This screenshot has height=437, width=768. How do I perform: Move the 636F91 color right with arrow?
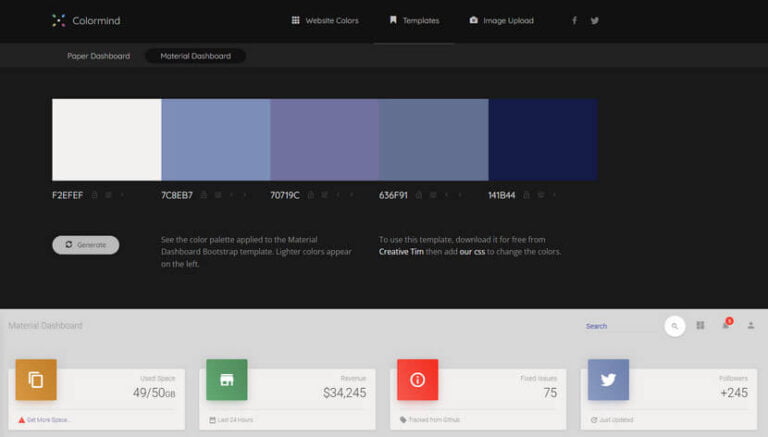pos(459,195)
